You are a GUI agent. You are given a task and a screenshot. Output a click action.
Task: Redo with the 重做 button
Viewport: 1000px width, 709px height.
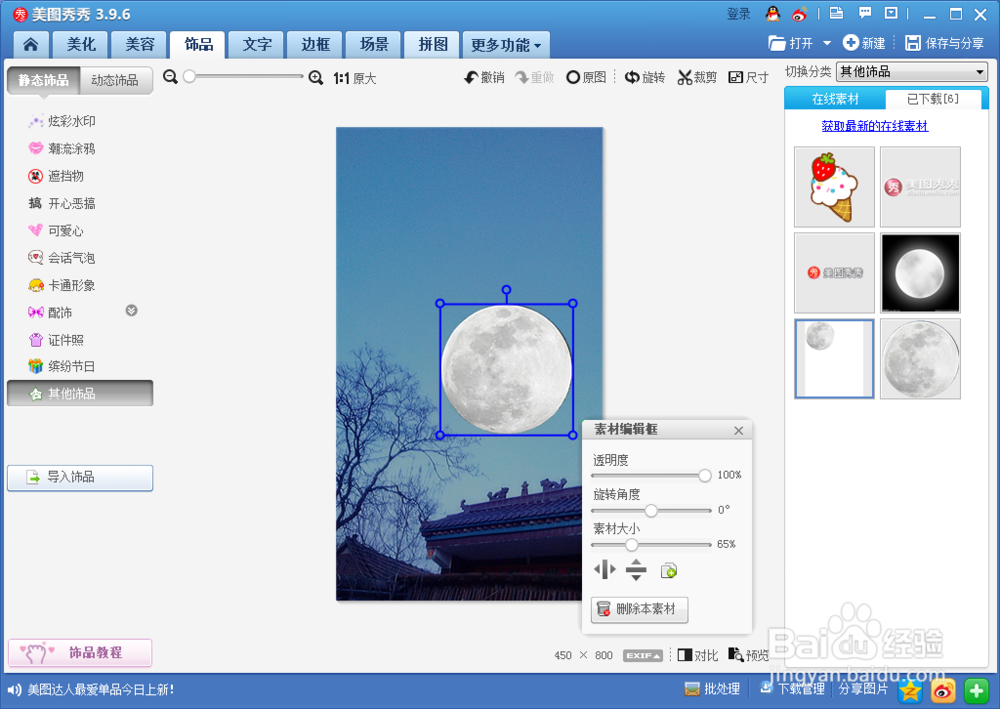coord(534,78)
